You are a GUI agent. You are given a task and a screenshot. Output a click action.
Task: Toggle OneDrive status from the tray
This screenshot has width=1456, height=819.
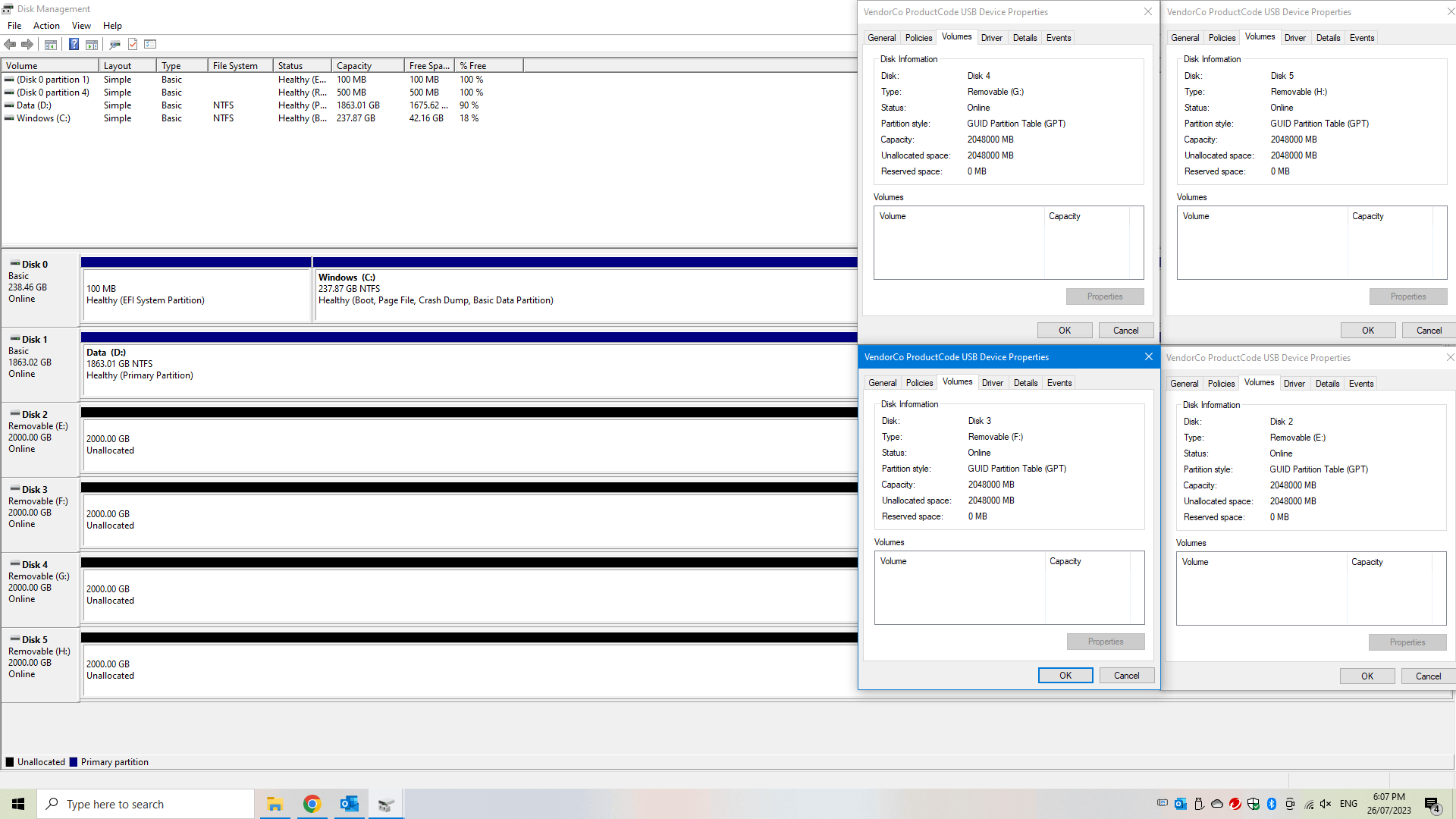tap(1216, 803)
